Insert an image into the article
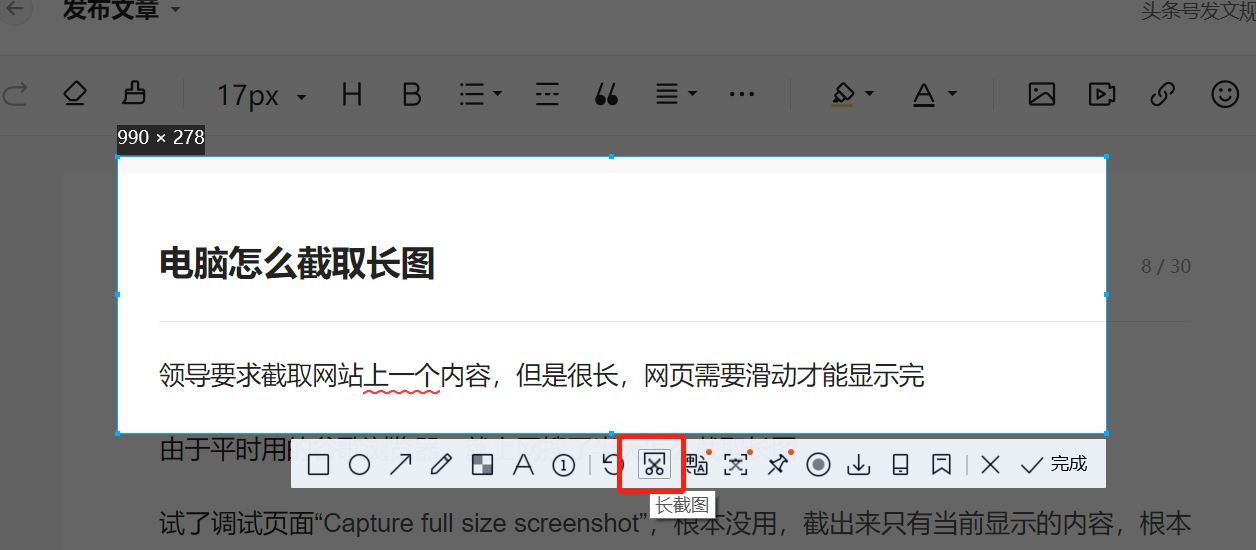 (x=1042, y=95)
